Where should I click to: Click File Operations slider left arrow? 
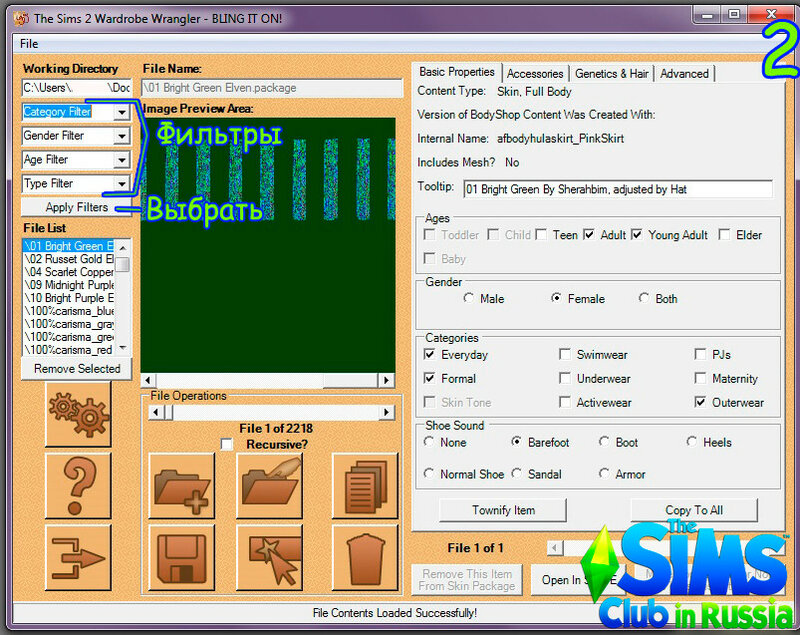click(x=156, y=412)
